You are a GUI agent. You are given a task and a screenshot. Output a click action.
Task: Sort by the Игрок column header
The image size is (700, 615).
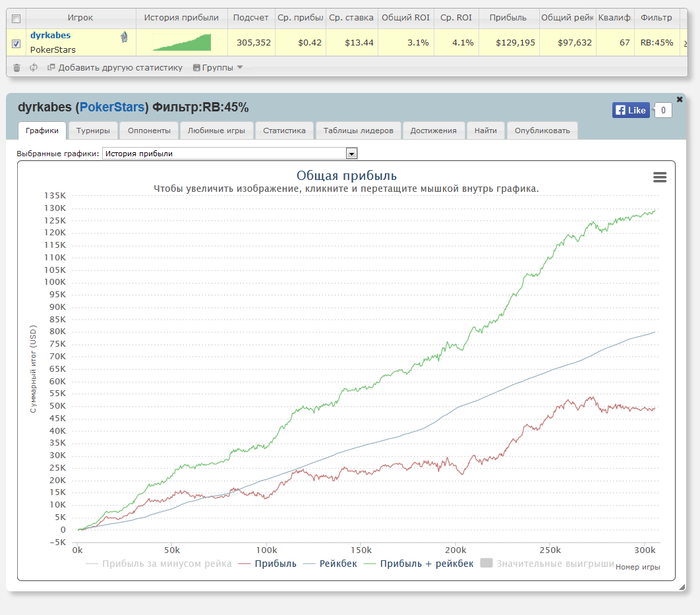[80, 18]
